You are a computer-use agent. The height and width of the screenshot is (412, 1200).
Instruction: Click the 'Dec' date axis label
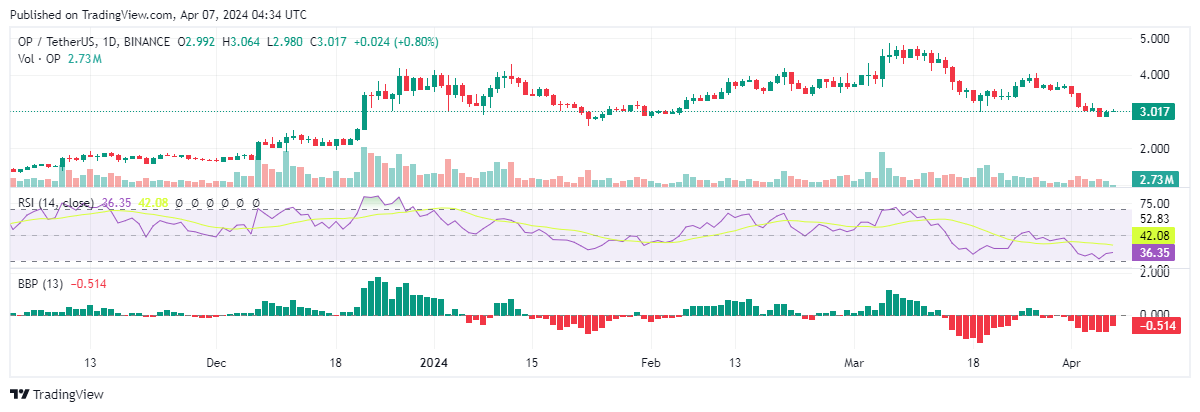pos(217,362)
